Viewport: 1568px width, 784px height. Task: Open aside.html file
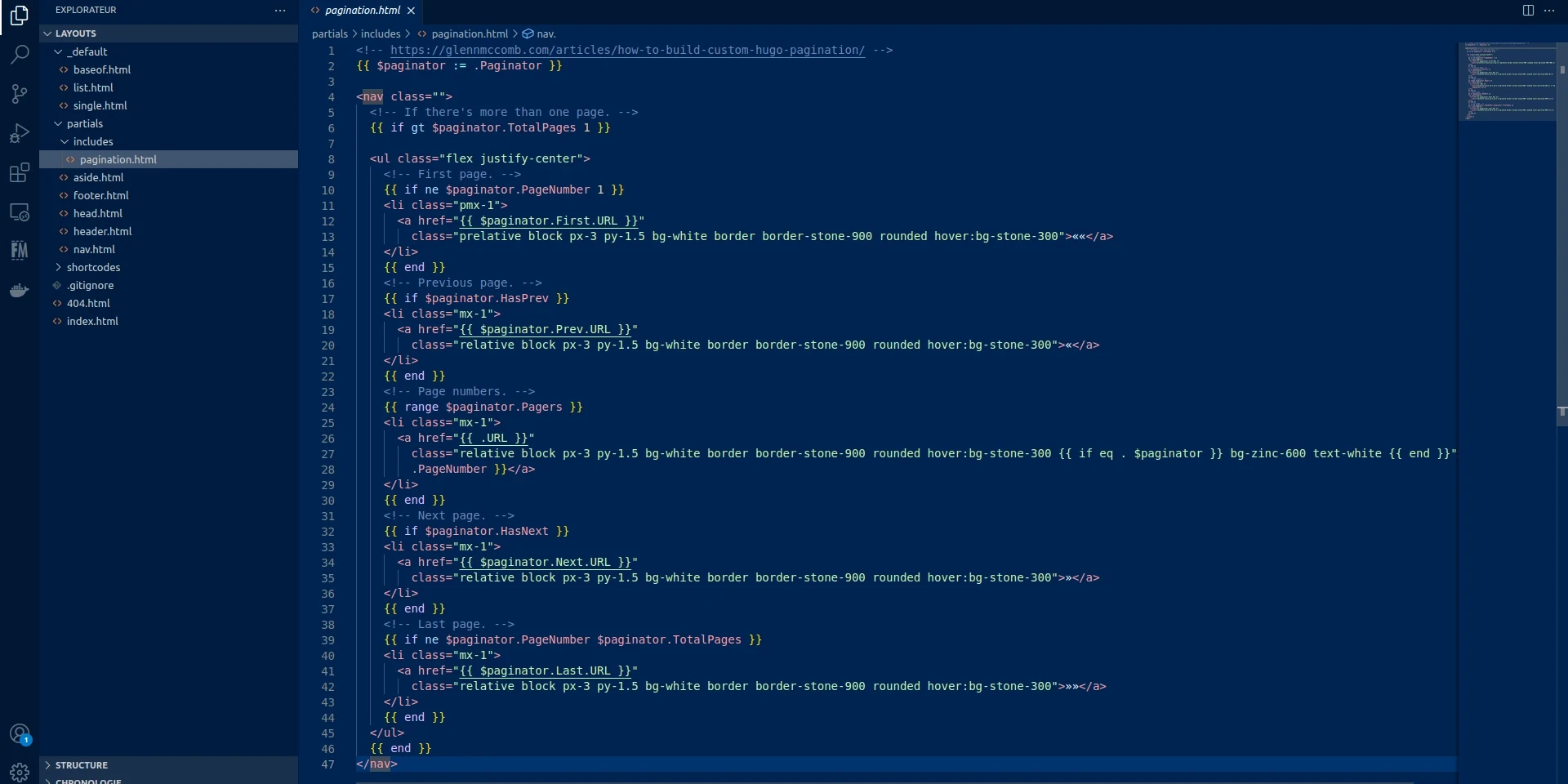pos(169,177)
